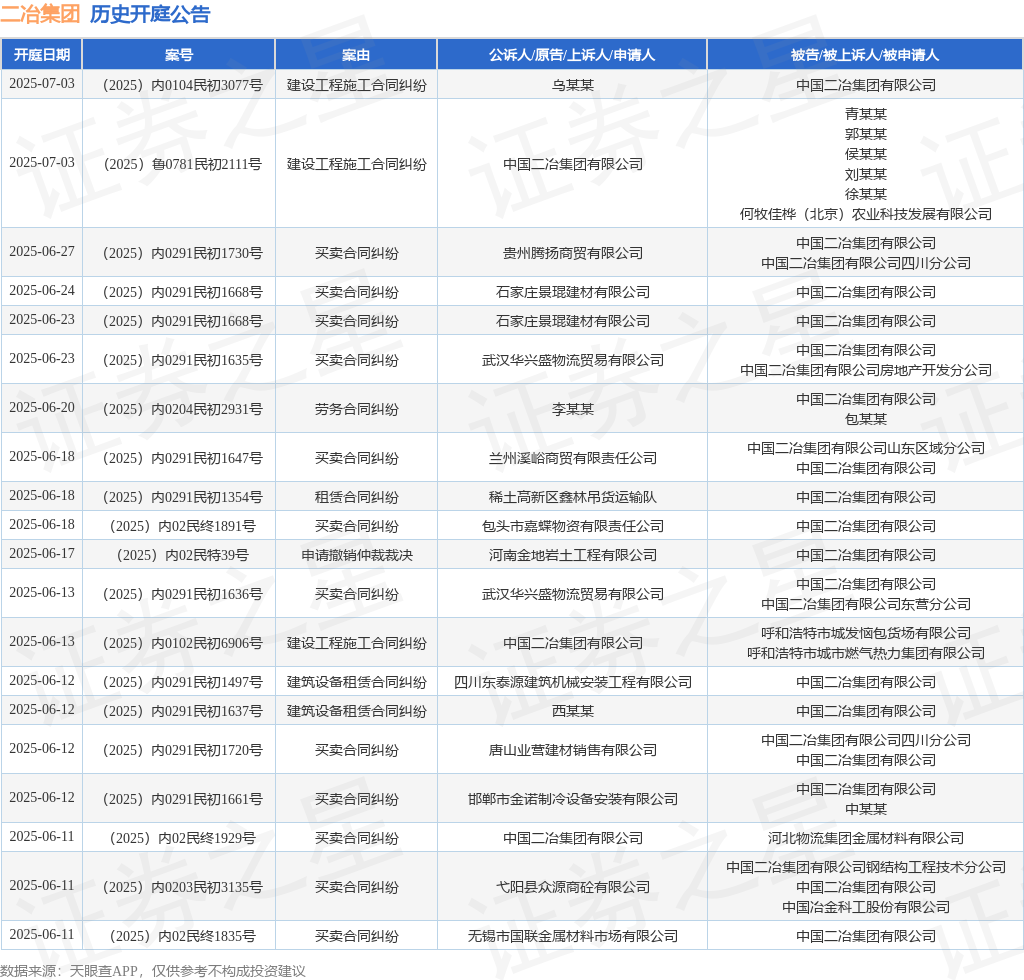Click defendant 侯某某
Image resolution: width=1024 pixels, height=980 pixels.
866,154
